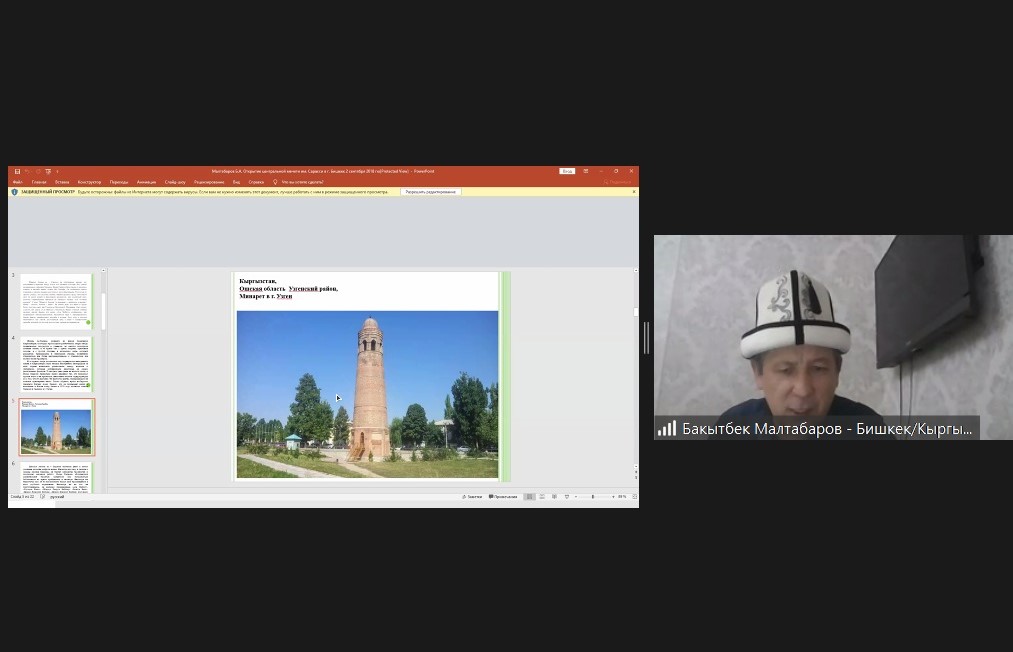Switch to the Анимация tab
Screen dimensions: 1013x652
coord(146,182)
